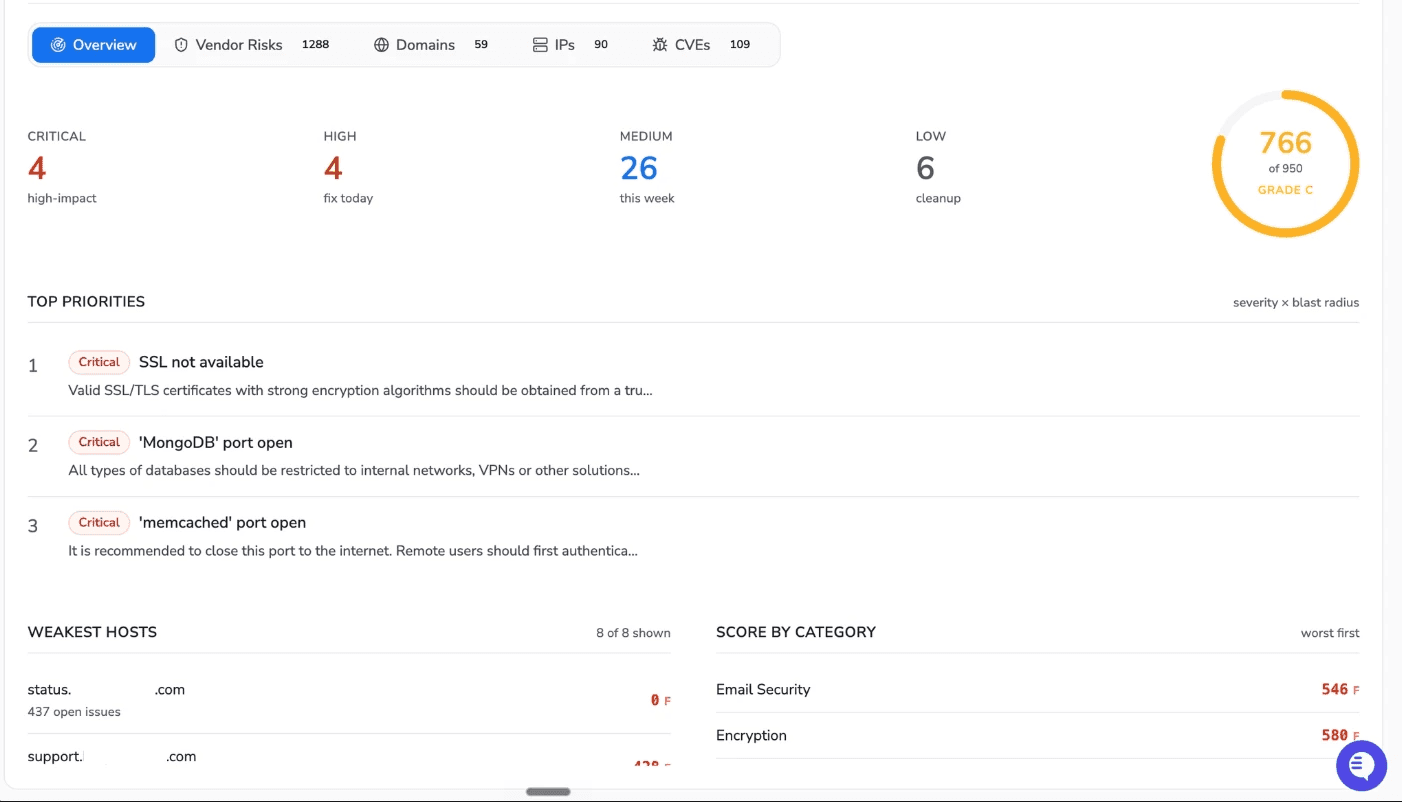This screenshot has height=802, width=1402.
Task: Click the Critical badge on MongoDB row
Action: point(99,442)
